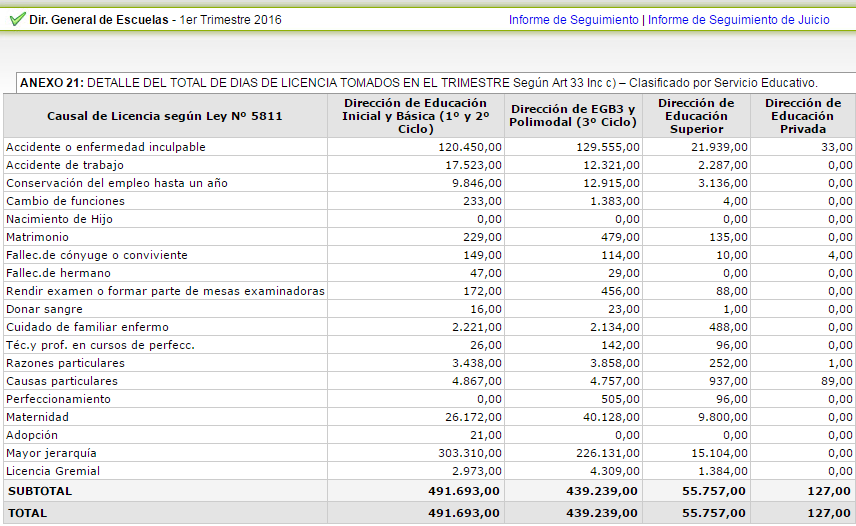Select the Accidente de trabajo row label
The height and width of the screenshot is (526, 856).
coord(57,165)
